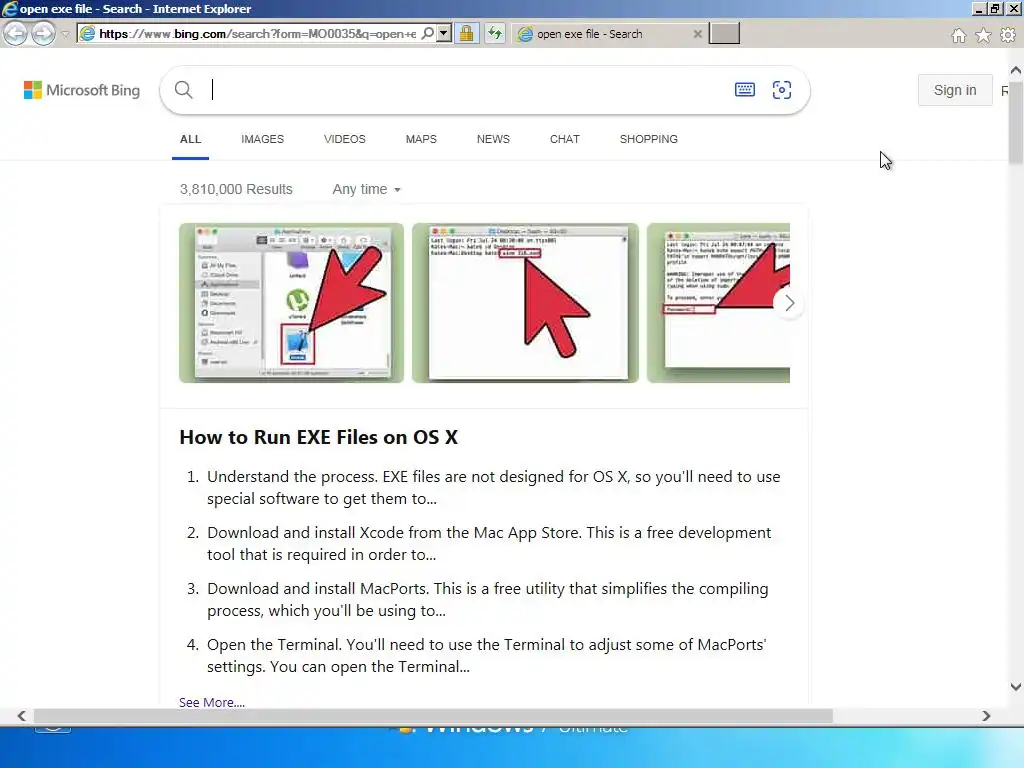The width and height of the screenshot is (1024, 768).
Task: Click the Internet Explorer title bar icon
Action: [9, 8]
